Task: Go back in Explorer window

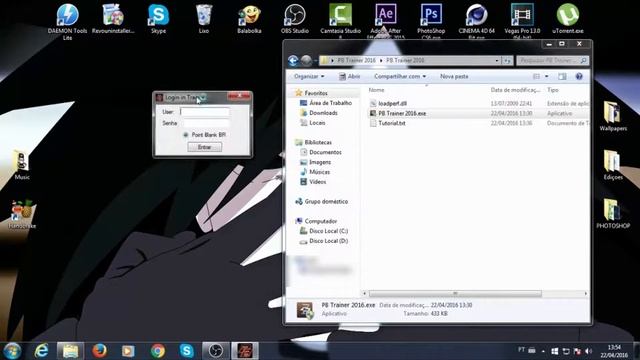Action: tap(293, 61)
